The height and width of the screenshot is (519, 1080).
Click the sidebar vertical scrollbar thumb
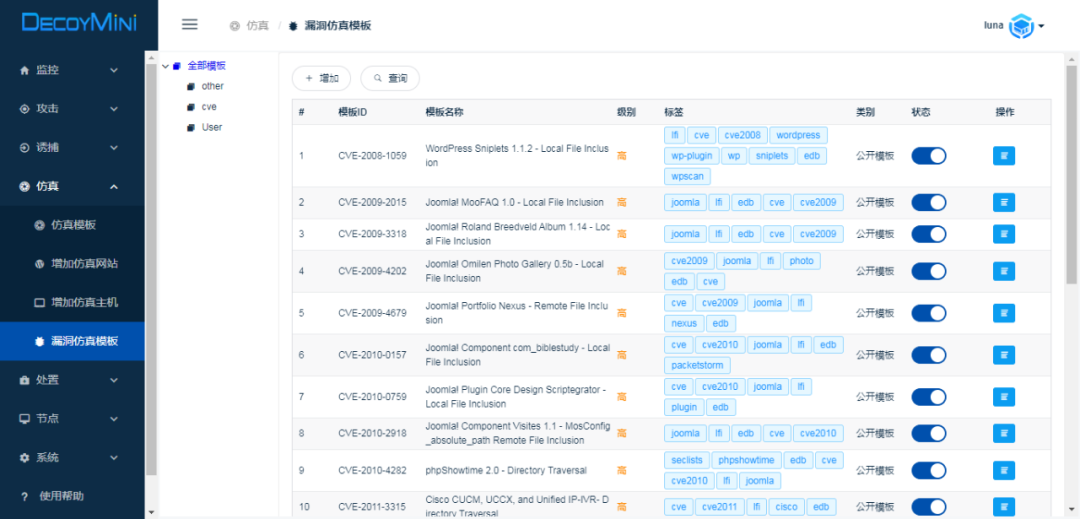pos(152,268)
